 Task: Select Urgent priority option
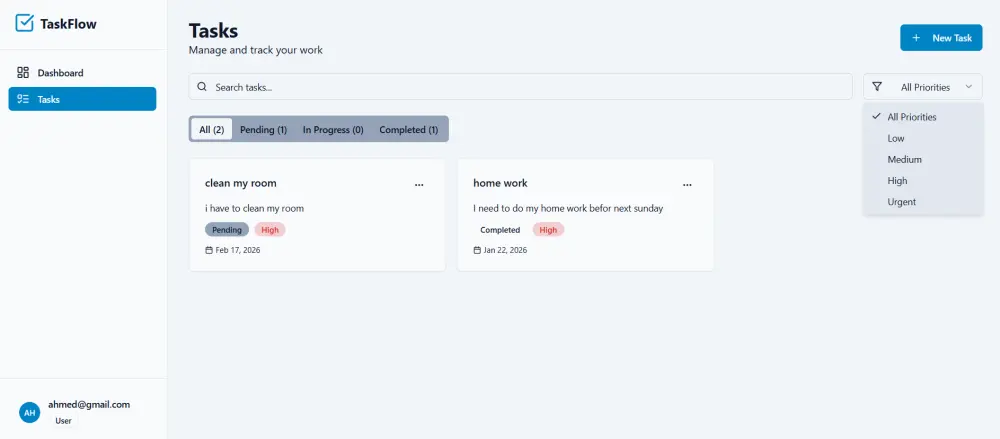(901, 202)
